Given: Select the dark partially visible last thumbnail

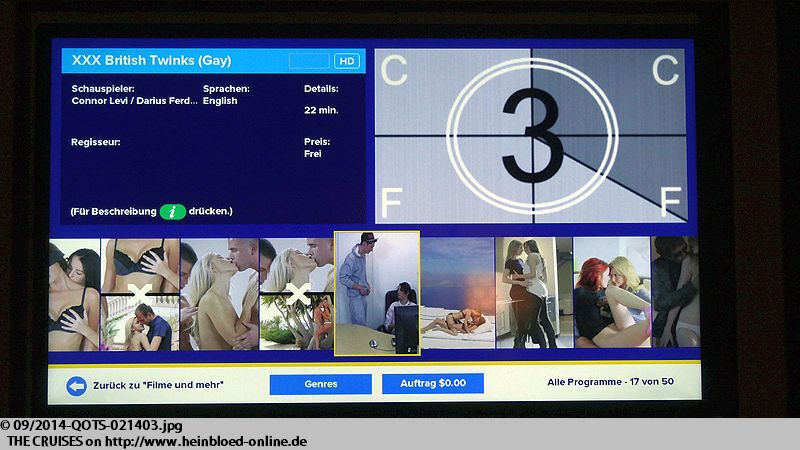Looking at the screenshot, I should tap(676, 292).
